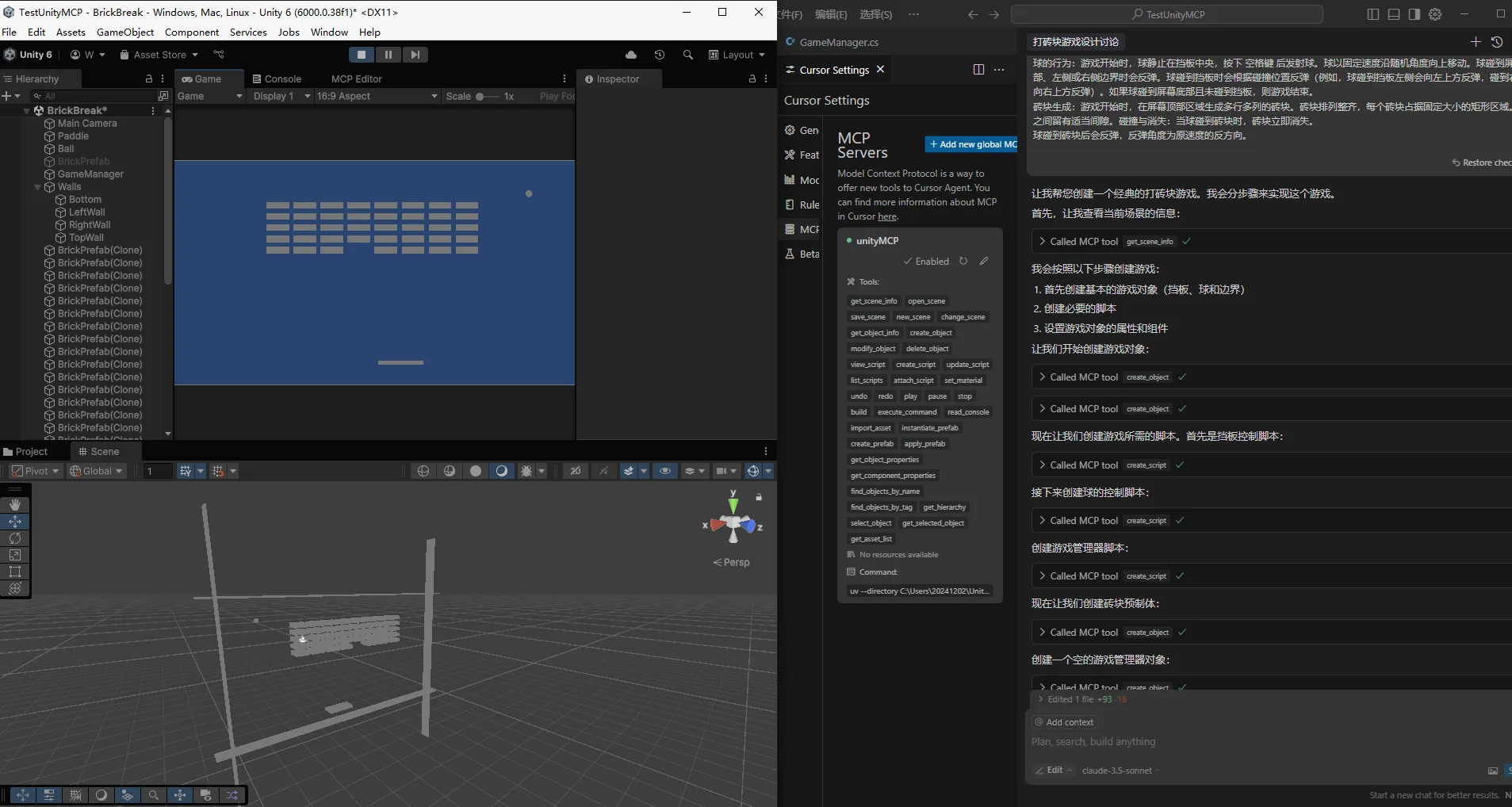The width and height of the screenshot is (1512, 807).
Task: Open the MCP docs 'here' link
Action: (x=887, y=216)
